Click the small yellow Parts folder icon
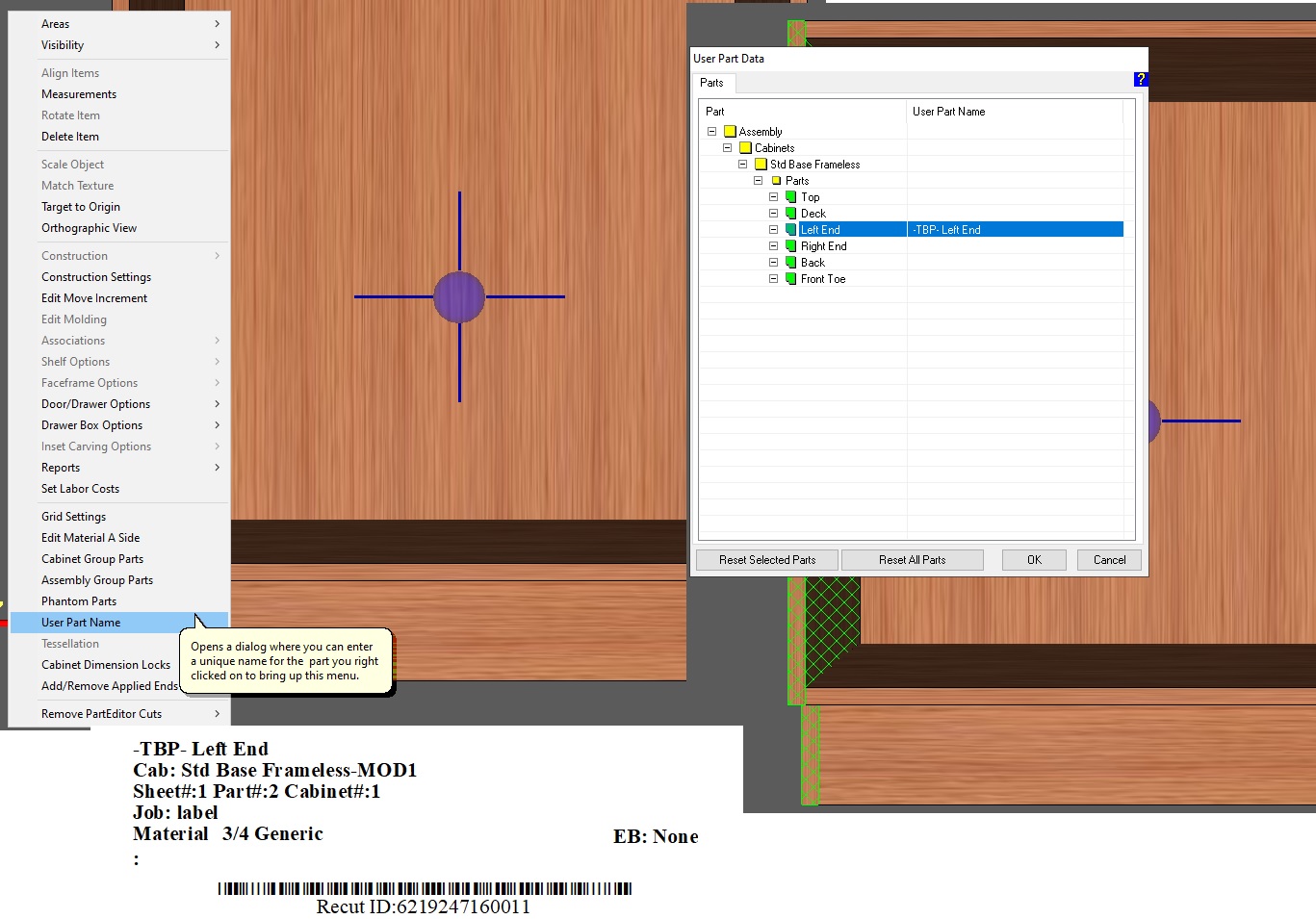The height and width of the screenshot is (919, 1316). [776, 181]
